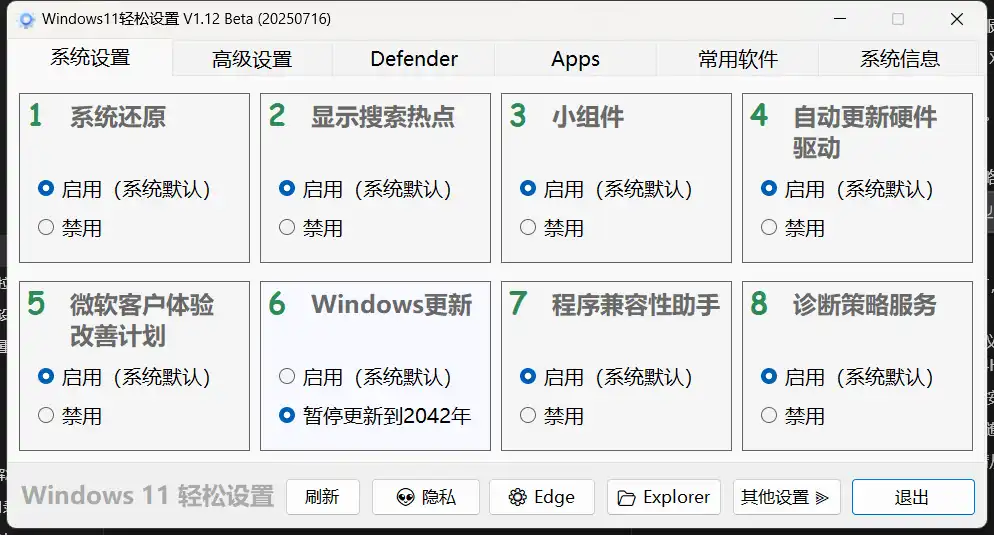Image resolution: width=994 pixels, height=535 pixels.
Task: Click the 显示搜索热点 heading text
Action: 383,117
